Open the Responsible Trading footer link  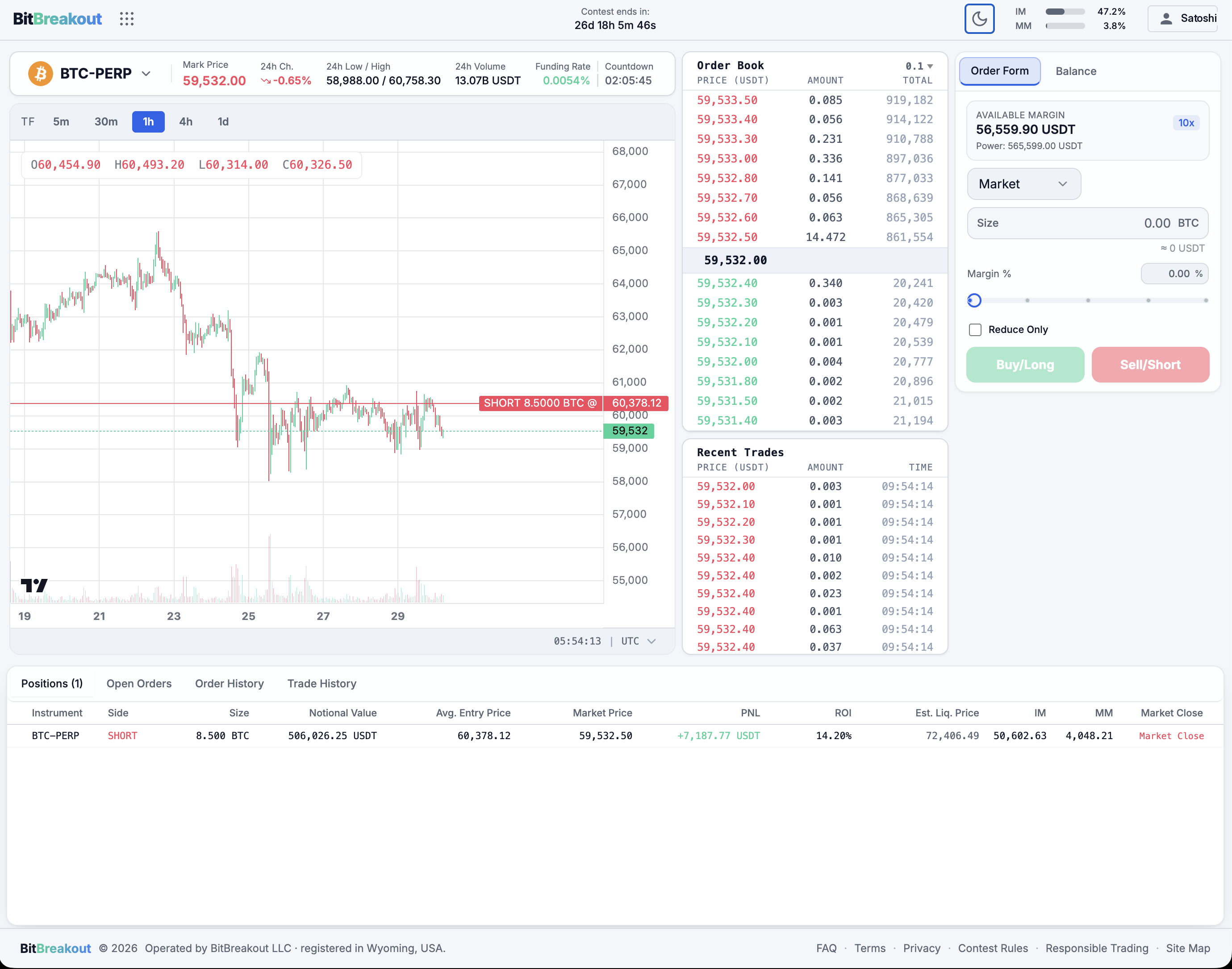click(x=1096, y=948)
